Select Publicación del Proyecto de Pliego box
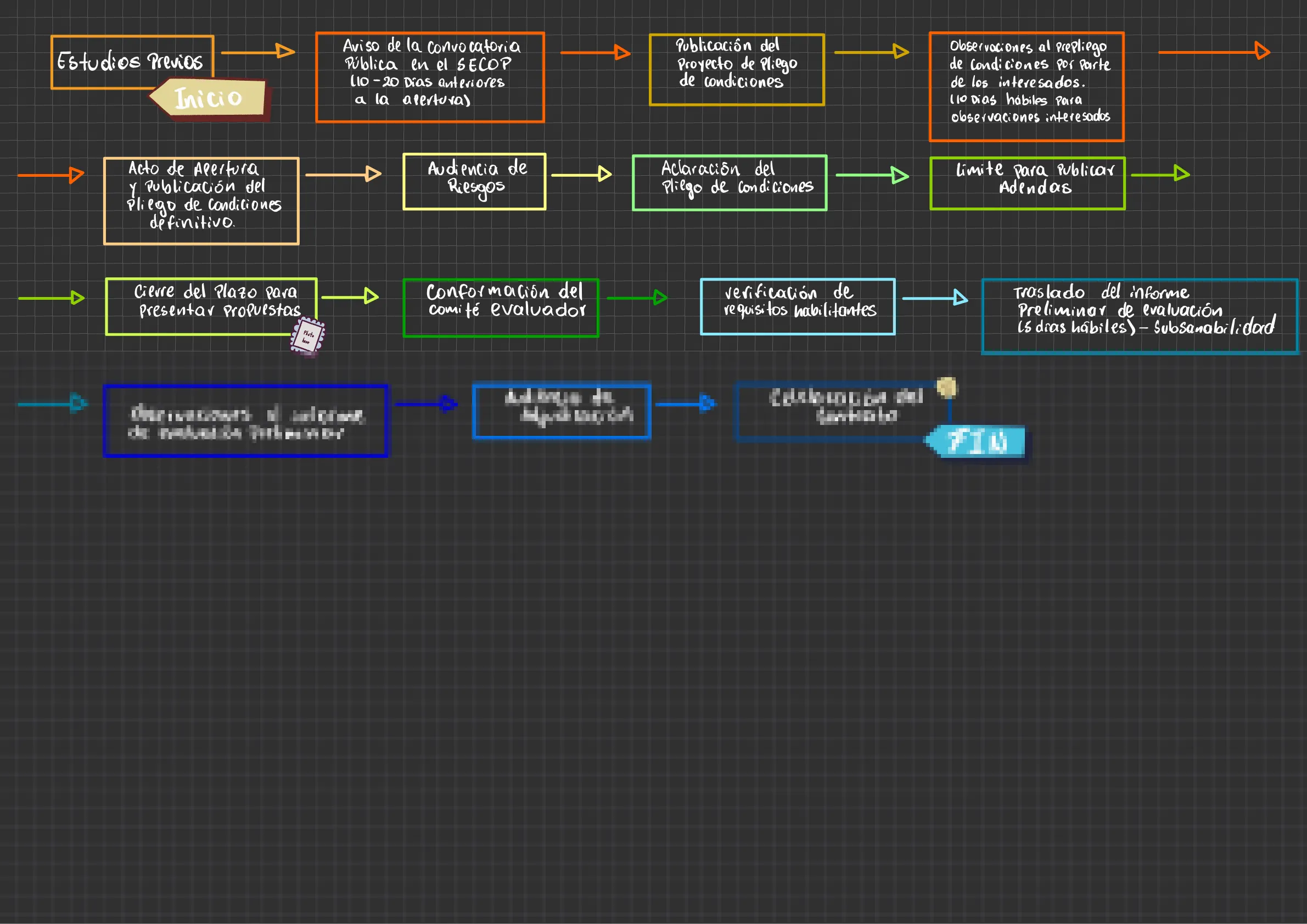Viewport: 1307px width, 924px height. click(737, 70)
